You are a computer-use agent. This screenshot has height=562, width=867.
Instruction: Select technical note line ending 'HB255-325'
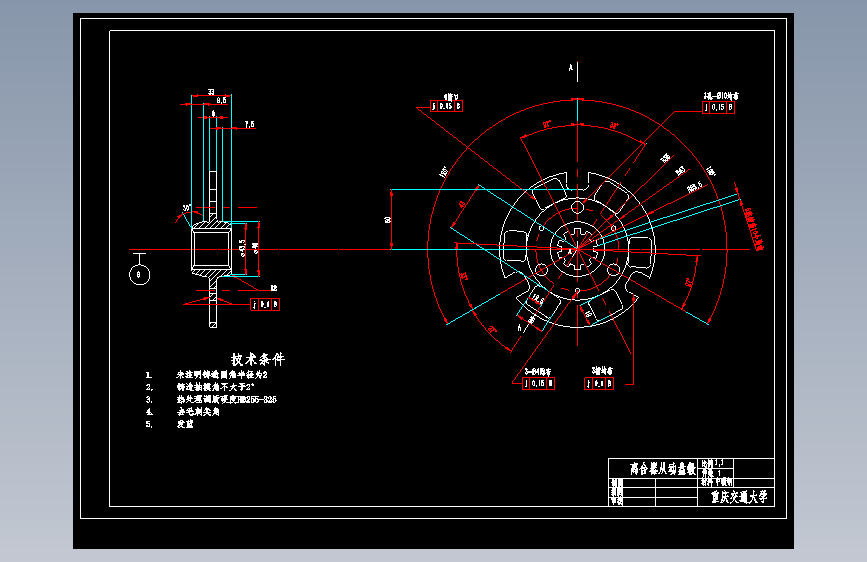click(211, 399)
